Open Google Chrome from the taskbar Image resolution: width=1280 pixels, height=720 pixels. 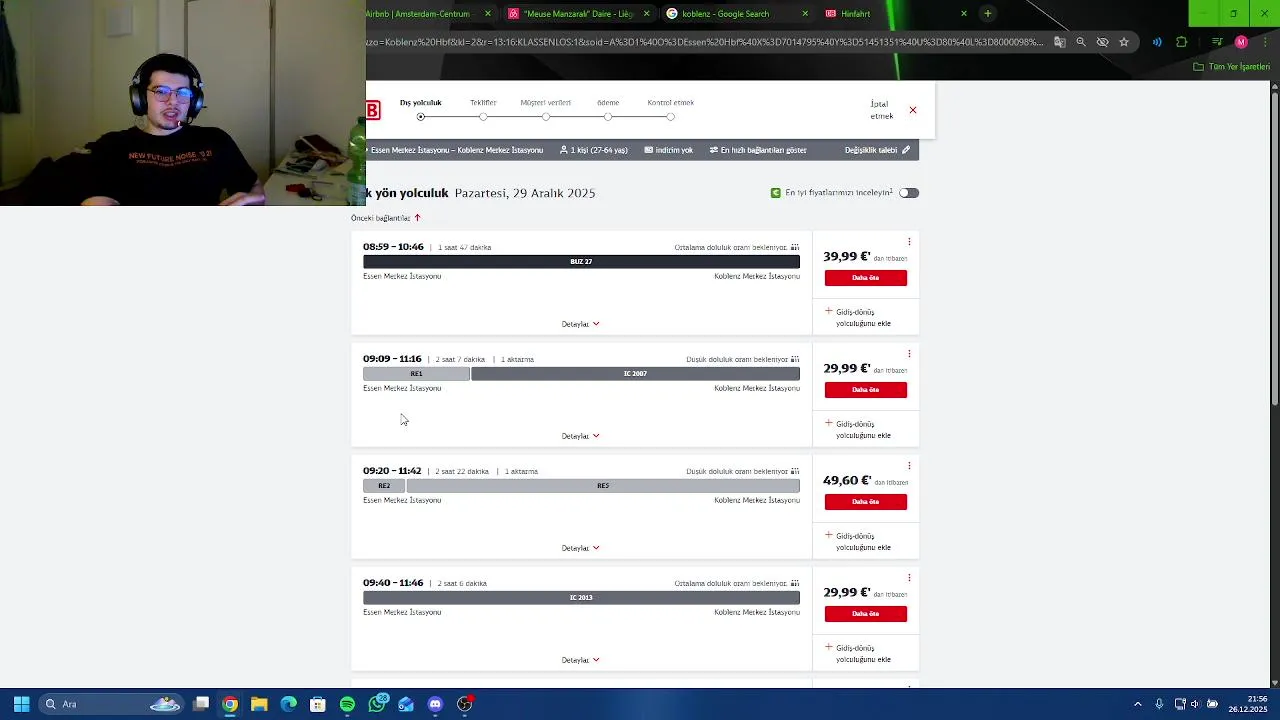point(230,704)
